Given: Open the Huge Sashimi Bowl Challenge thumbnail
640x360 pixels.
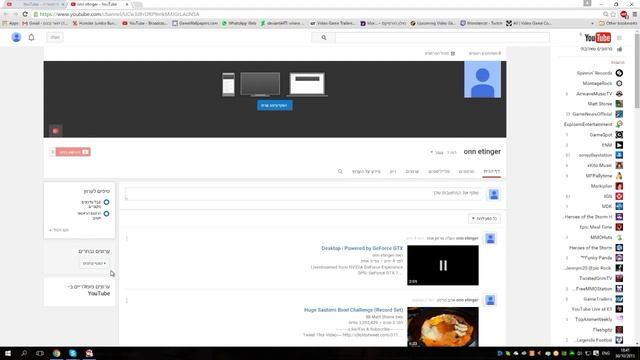Looking at the screenshot, I should click(x=443, y=327).
